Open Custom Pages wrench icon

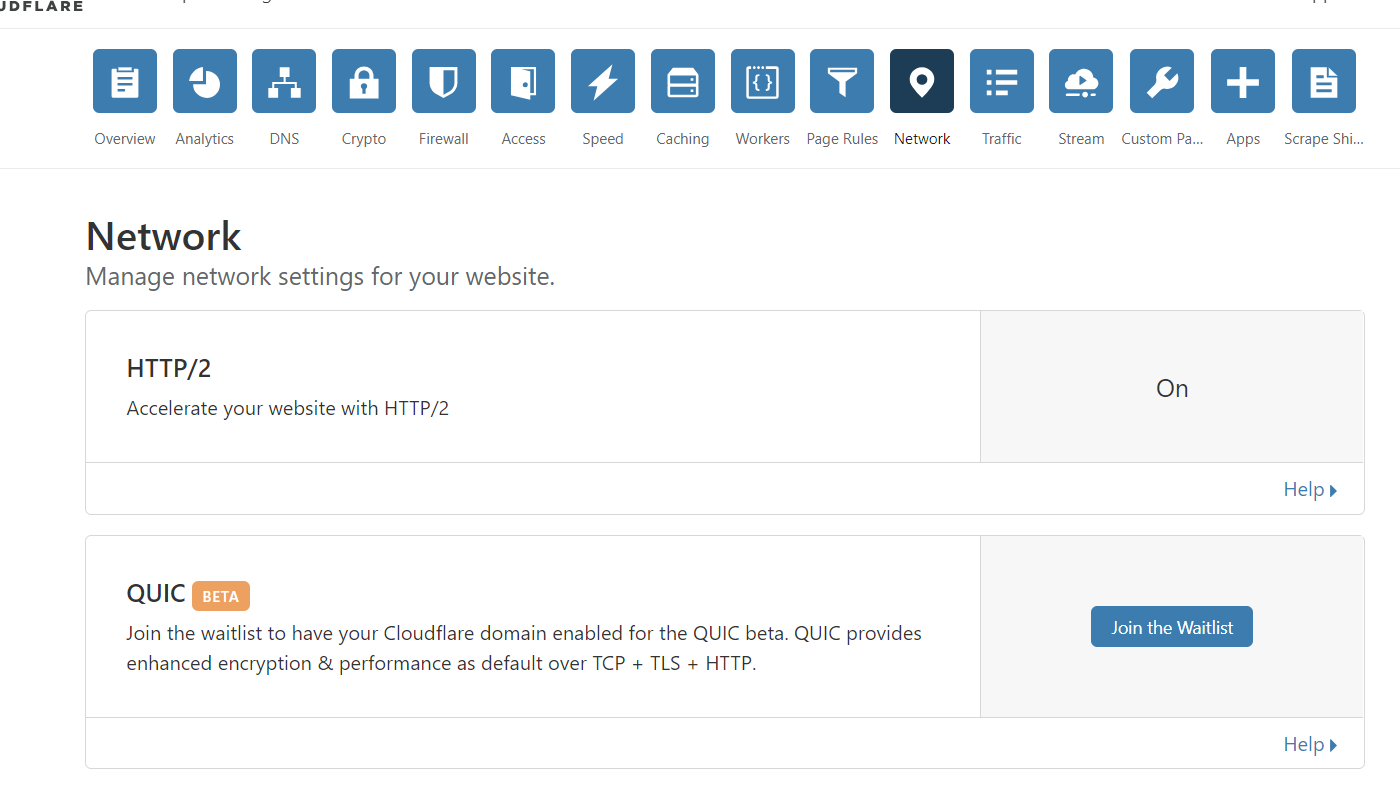pos(1162,81)
